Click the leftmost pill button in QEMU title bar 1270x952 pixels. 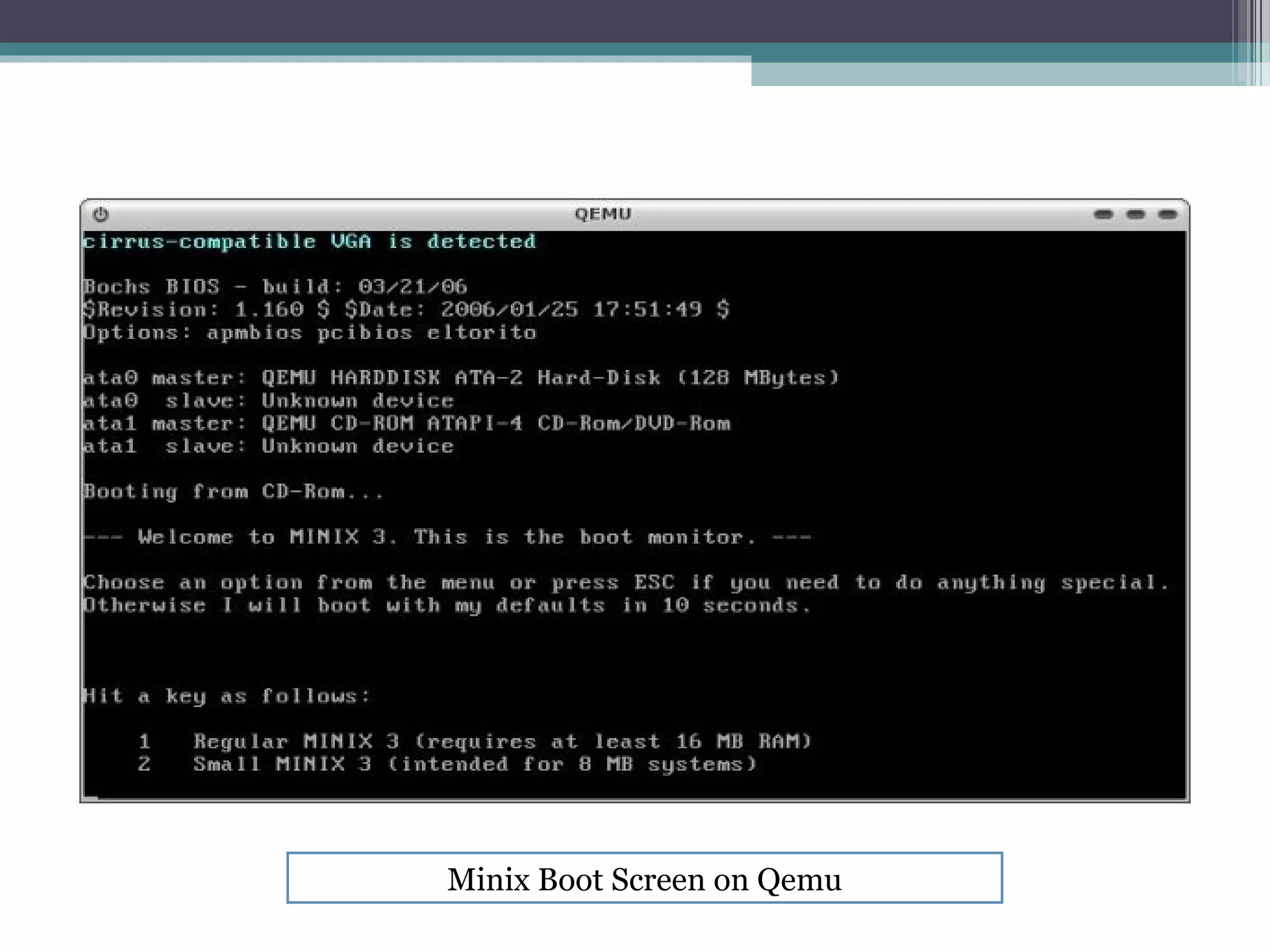coord(1103,214)
